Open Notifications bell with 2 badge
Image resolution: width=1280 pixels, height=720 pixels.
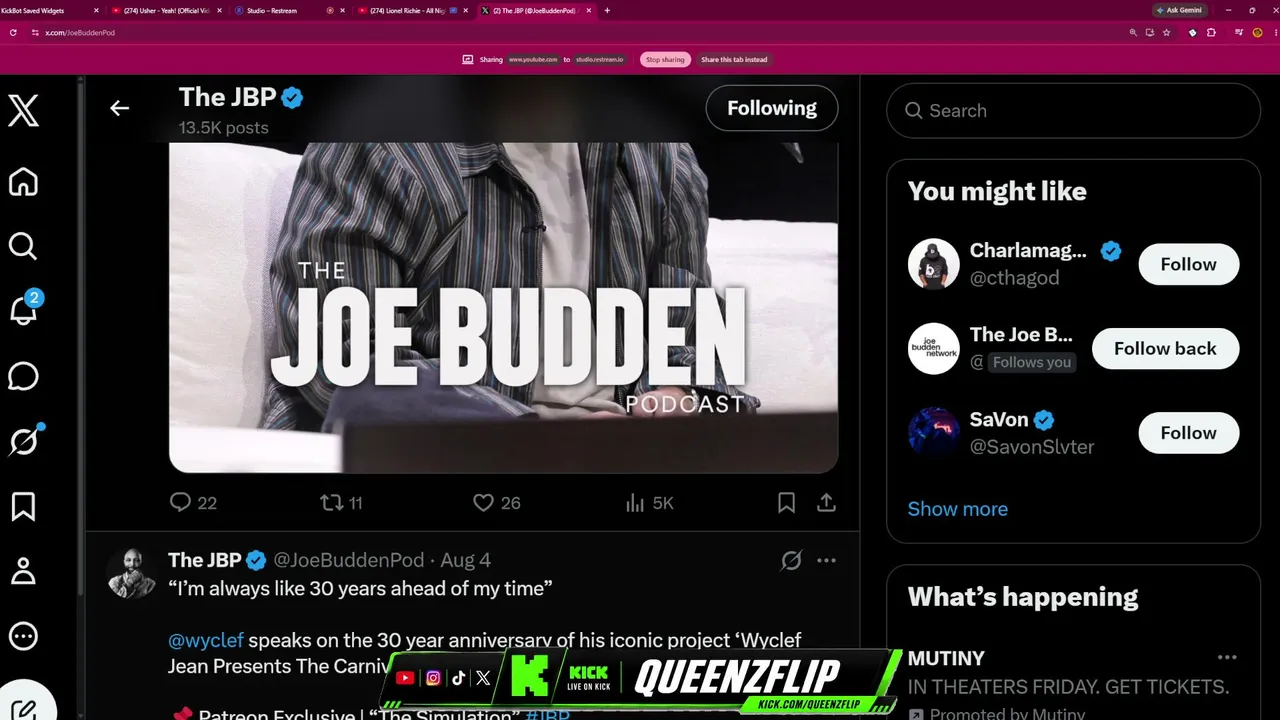coord(24,310)
